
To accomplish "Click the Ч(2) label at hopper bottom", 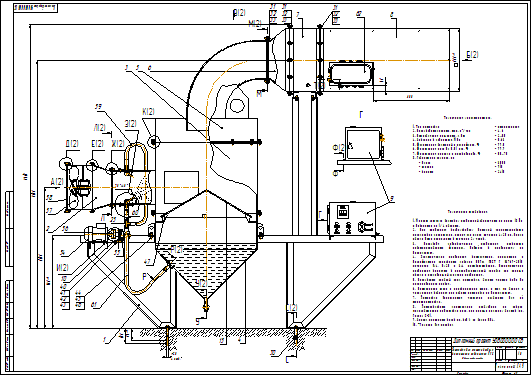I will 202,284.
